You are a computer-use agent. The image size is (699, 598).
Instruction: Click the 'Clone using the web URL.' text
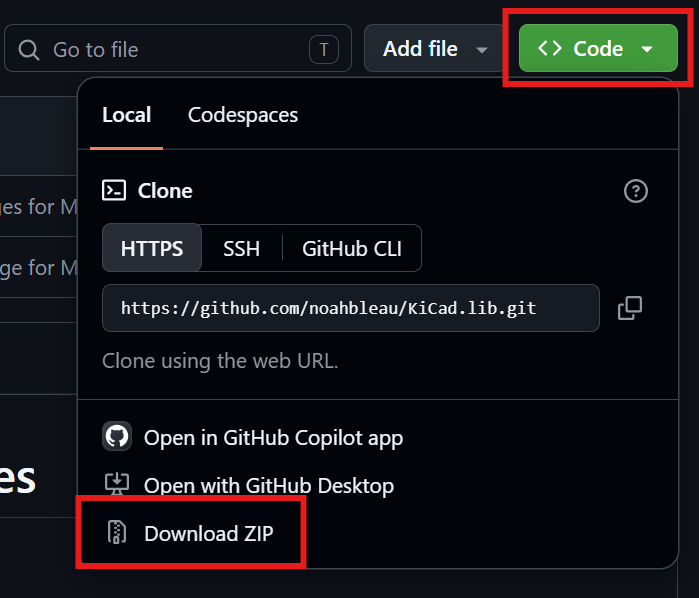220,361
